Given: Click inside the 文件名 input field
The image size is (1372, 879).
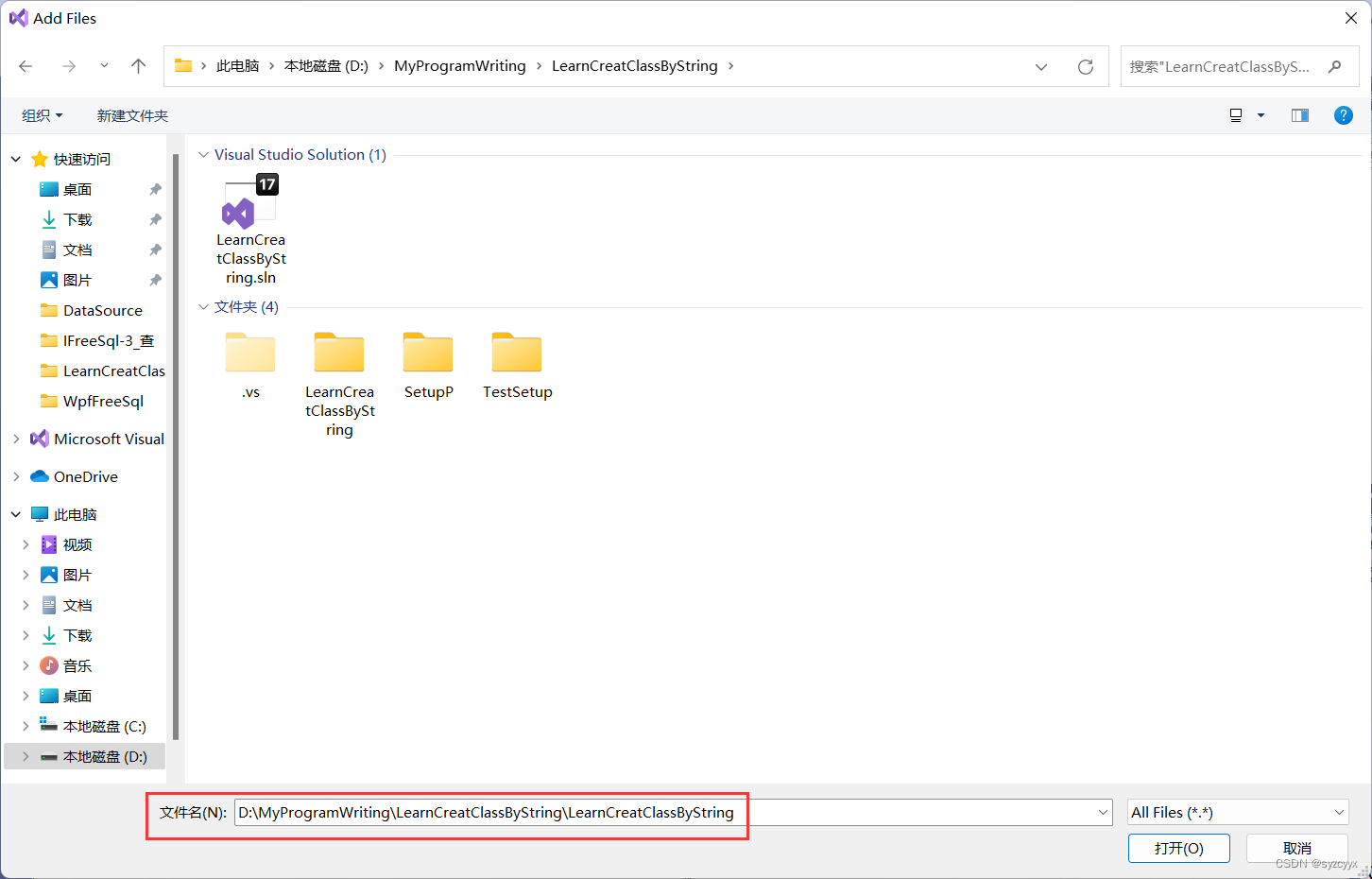Looking at the screenshot, I should click(567, 812).
